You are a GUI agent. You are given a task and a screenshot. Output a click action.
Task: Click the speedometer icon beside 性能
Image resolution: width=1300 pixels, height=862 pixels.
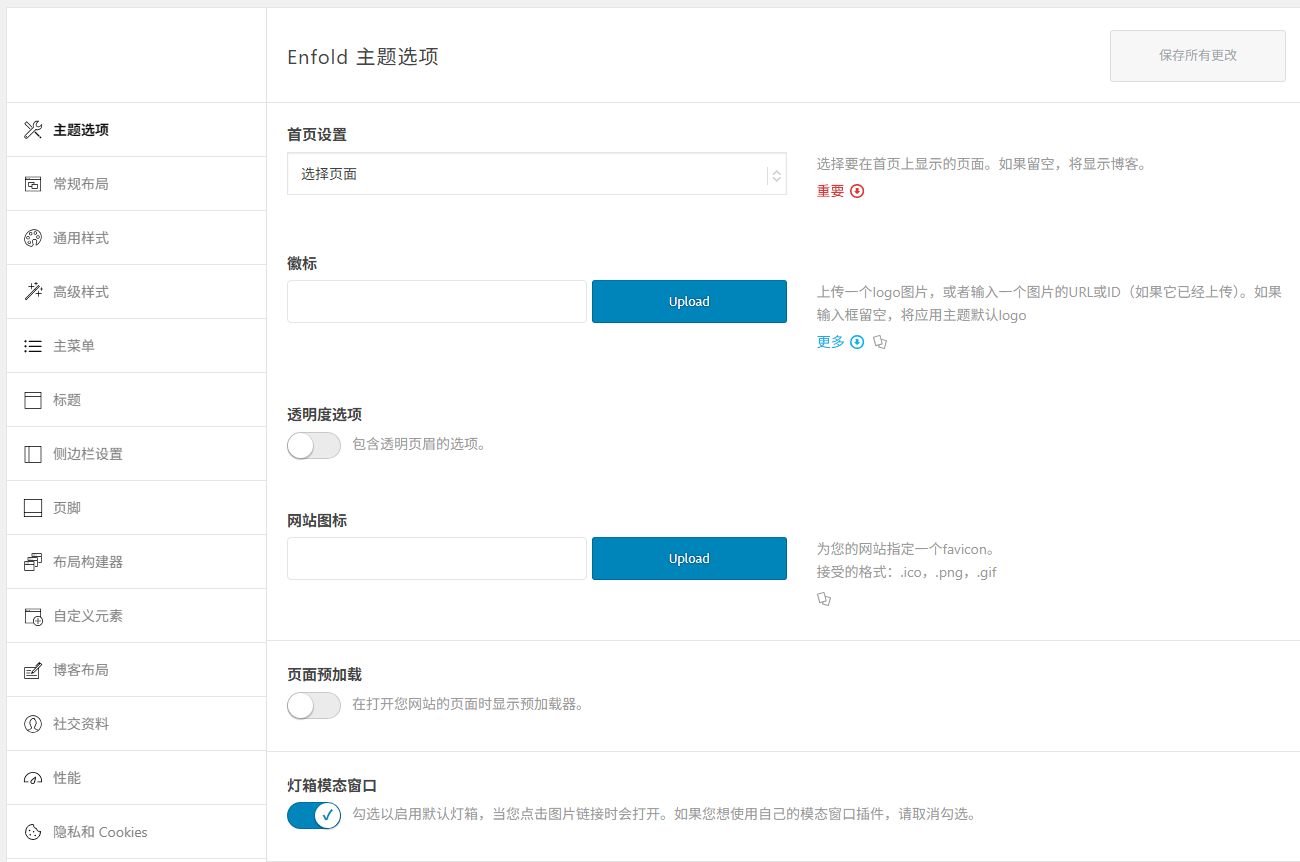click(33, 778)
